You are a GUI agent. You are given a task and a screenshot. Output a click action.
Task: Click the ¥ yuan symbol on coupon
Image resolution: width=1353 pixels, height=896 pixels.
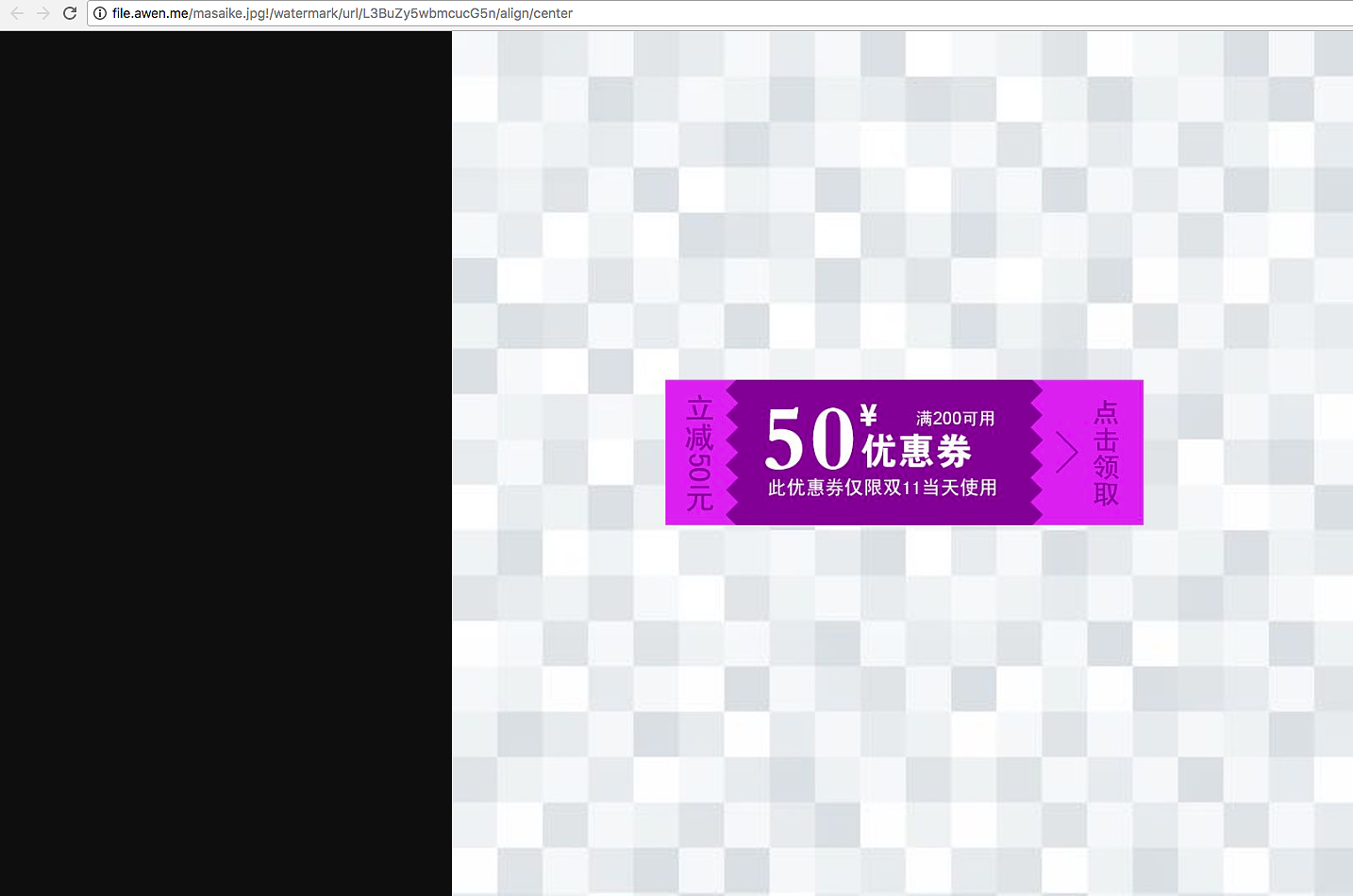click(x=869, y=415)
